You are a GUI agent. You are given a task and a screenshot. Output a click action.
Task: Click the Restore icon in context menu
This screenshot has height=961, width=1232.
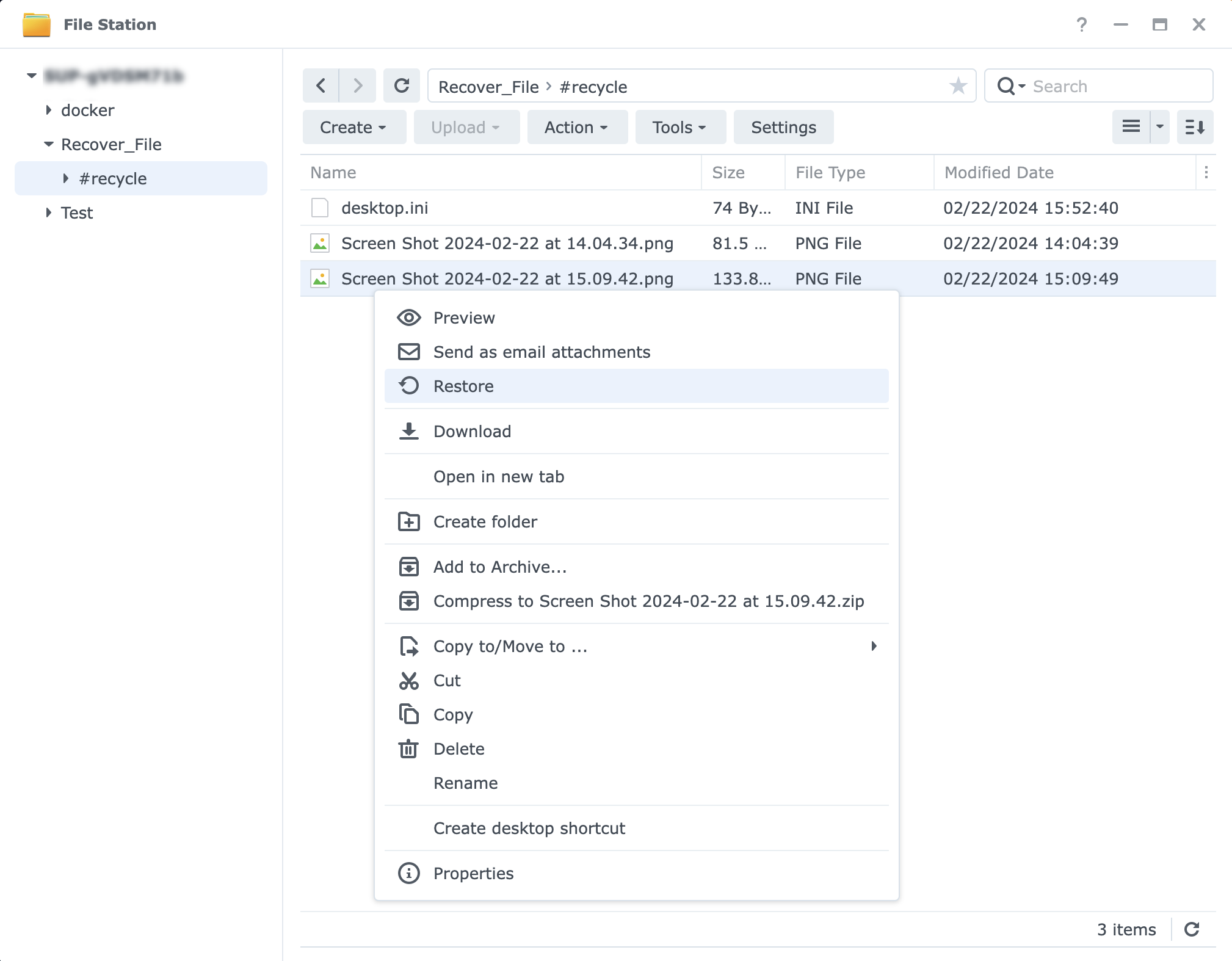(409, 386)
